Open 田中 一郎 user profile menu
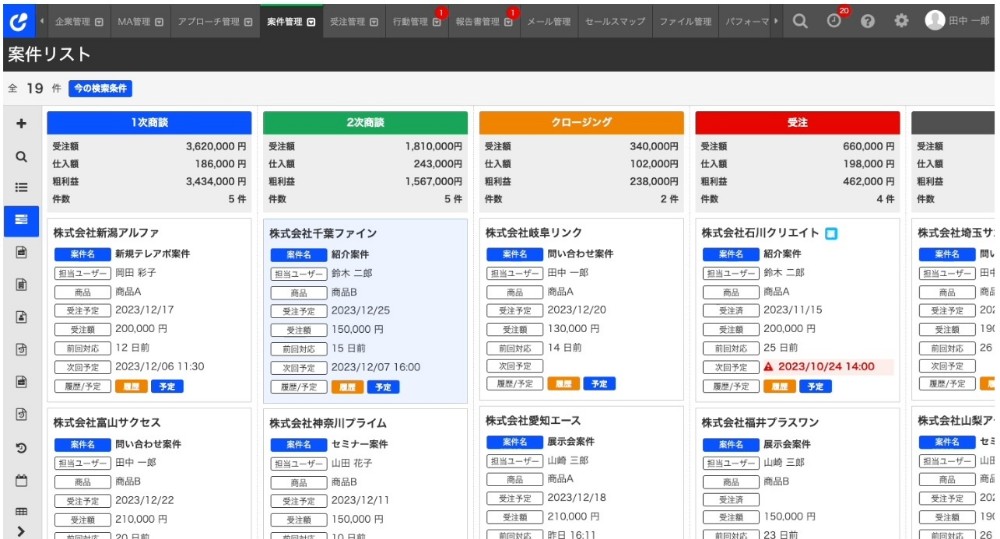Image resolution: width=1000 pixels, height=539 pixels. [957, 21]
